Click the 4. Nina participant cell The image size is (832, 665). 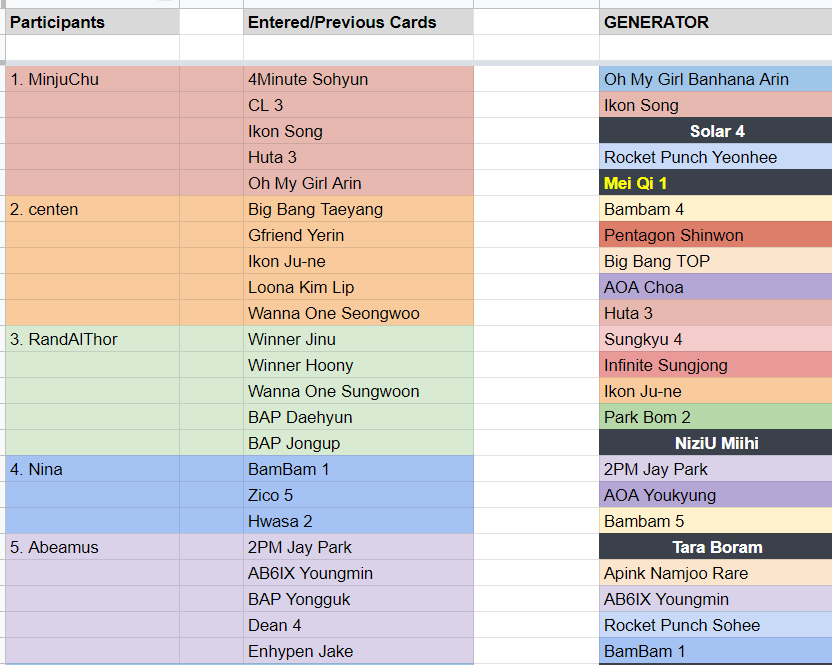[x=92, y=469]
